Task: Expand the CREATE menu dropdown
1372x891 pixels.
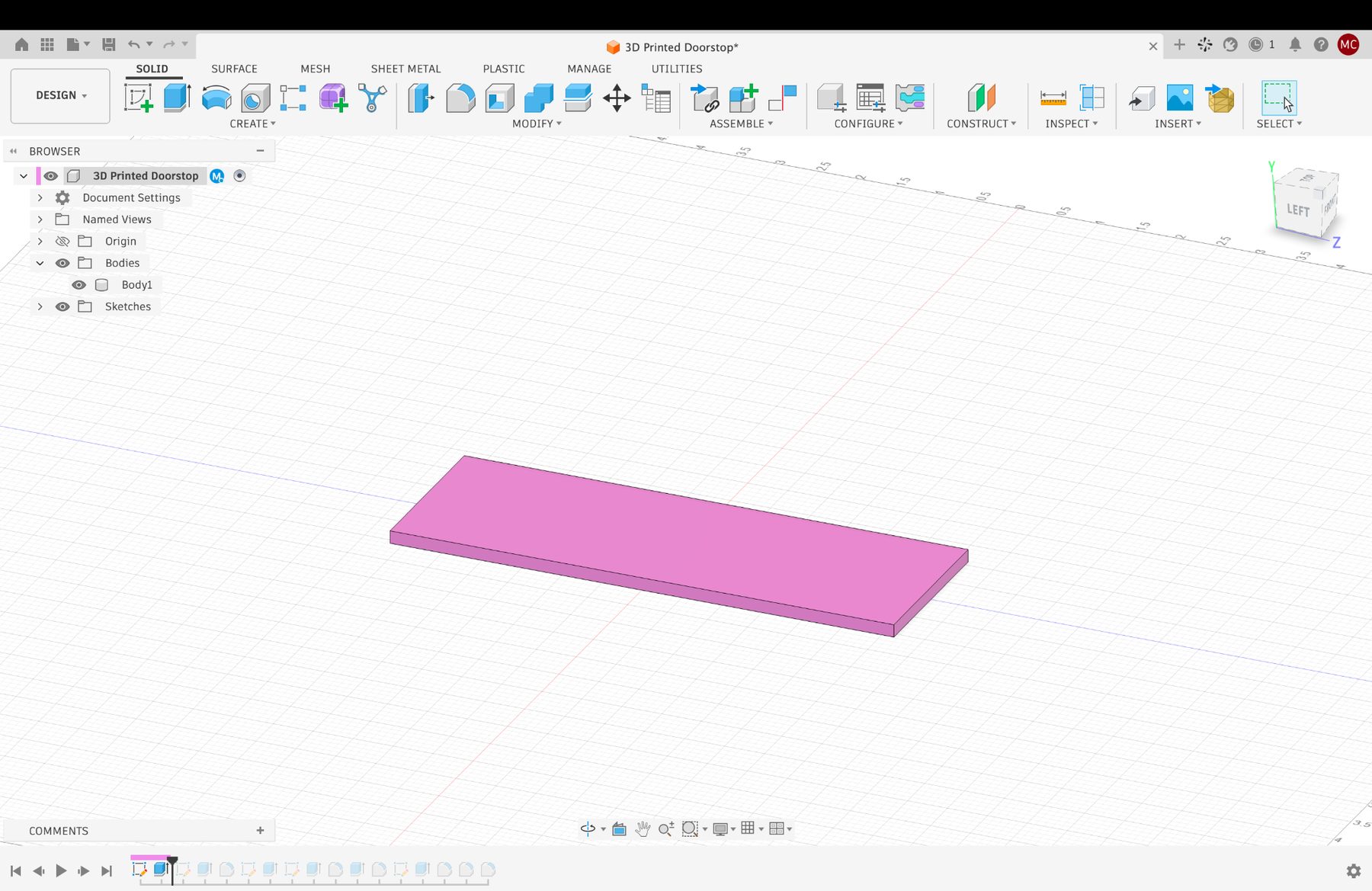Action: [x=252, y=123]
